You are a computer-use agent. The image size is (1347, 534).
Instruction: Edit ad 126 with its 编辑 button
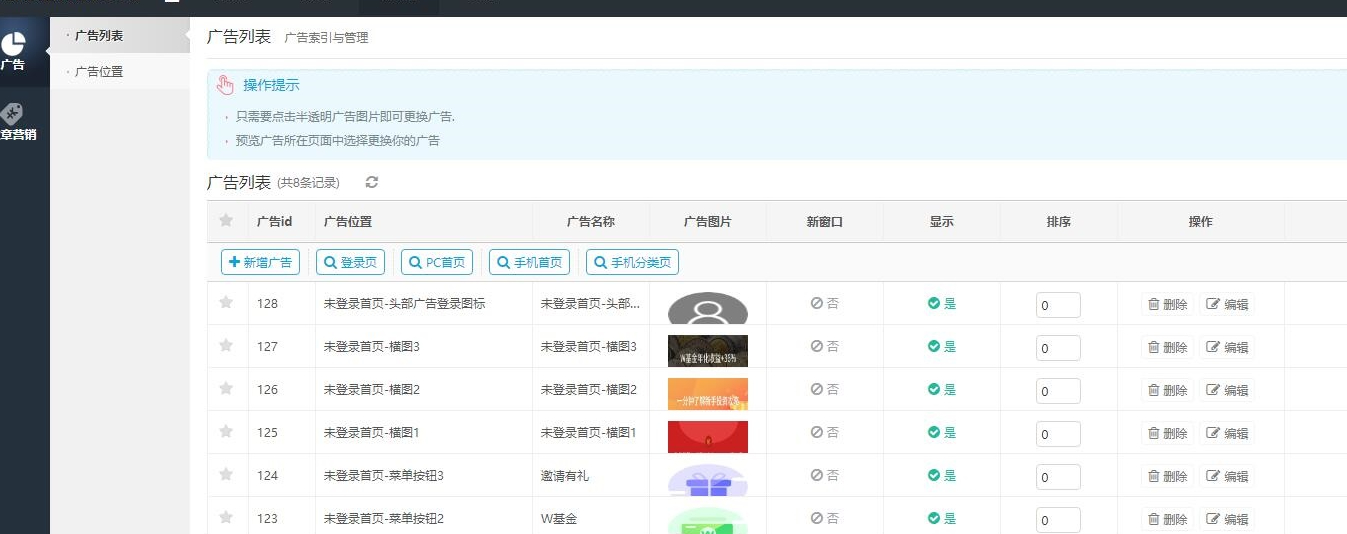coord(1227,390)
